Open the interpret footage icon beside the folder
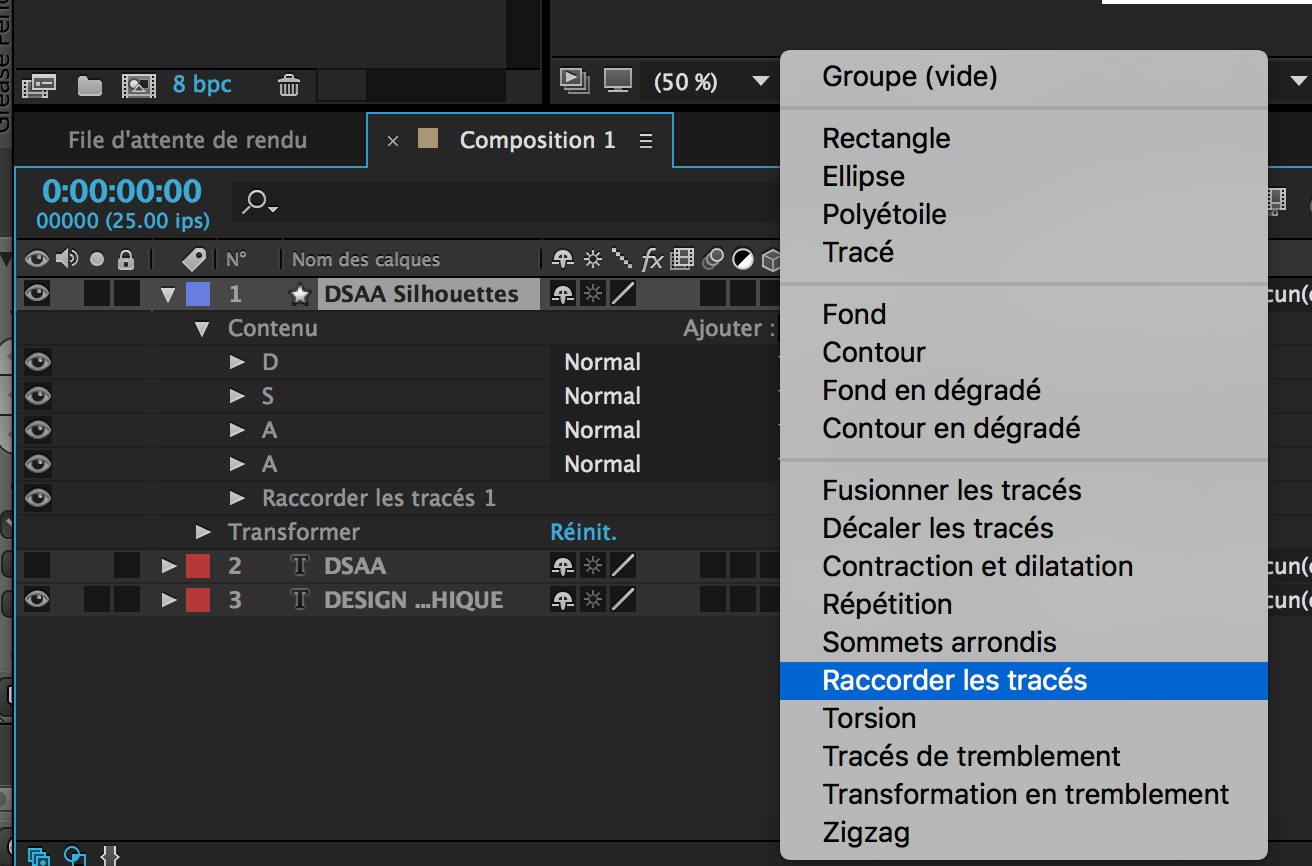 [x=38, y=86]
